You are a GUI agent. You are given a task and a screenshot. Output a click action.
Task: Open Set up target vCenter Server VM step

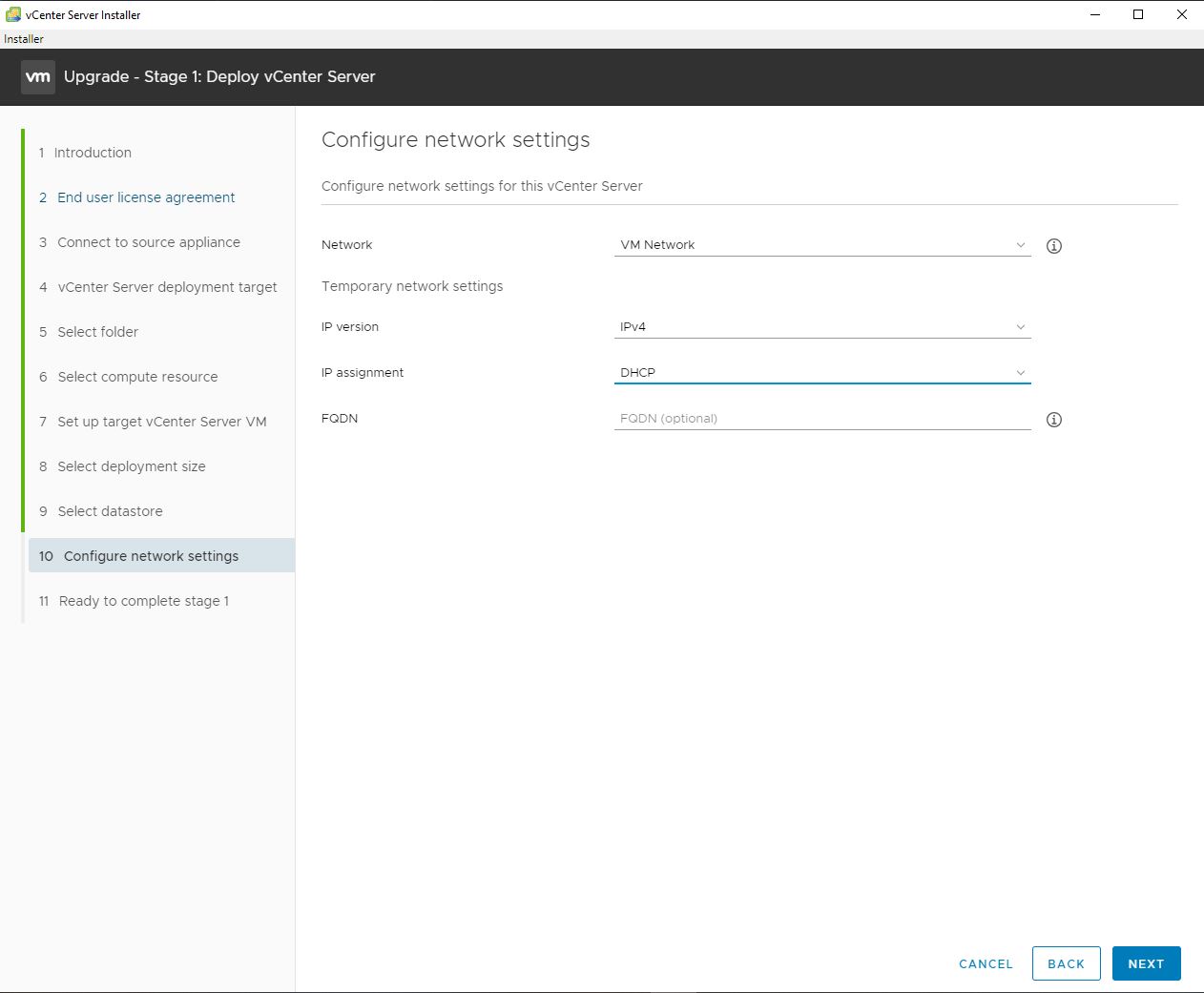[153, 422]
